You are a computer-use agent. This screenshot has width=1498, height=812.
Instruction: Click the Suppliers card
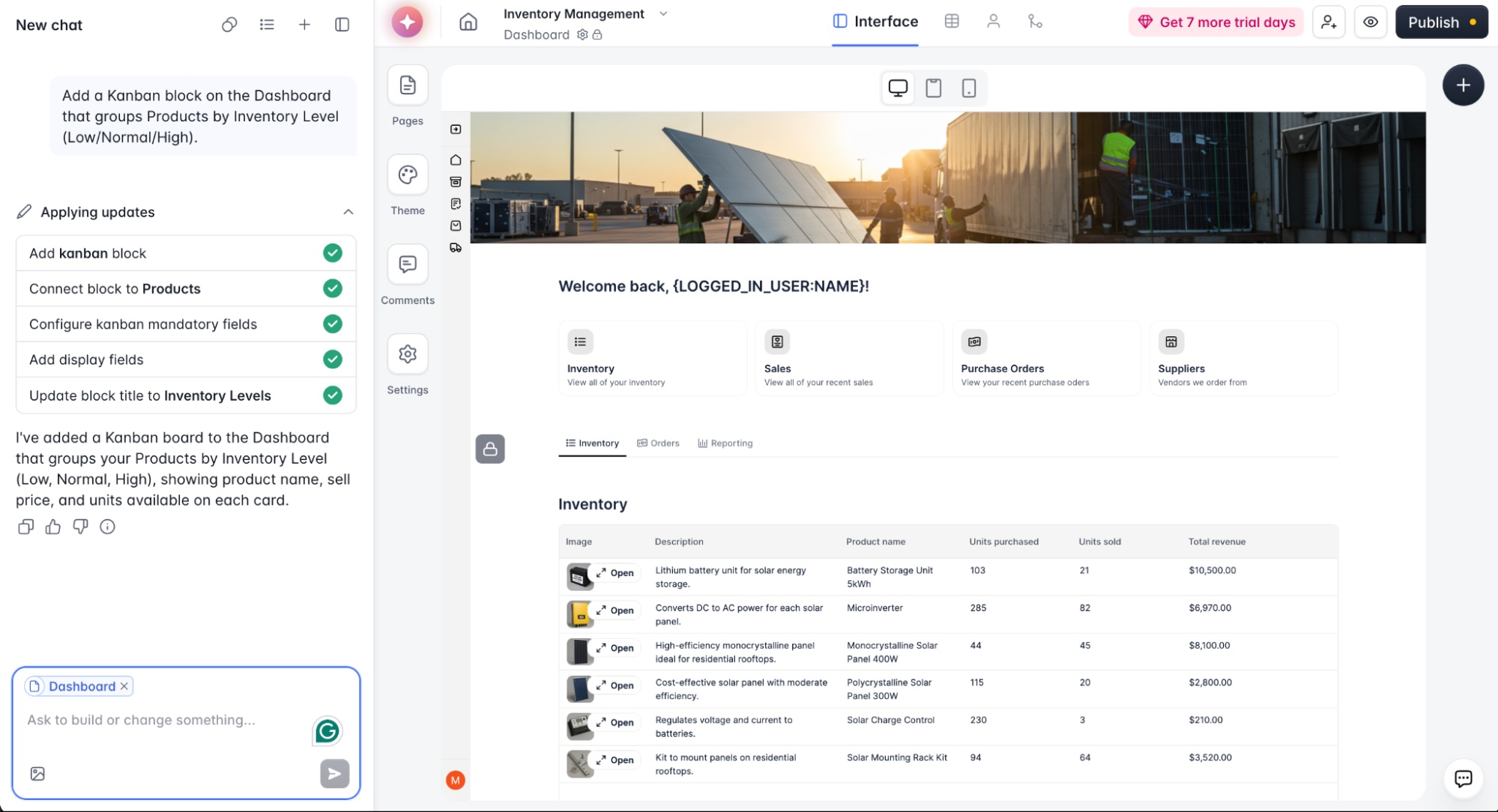(1244, 359)
